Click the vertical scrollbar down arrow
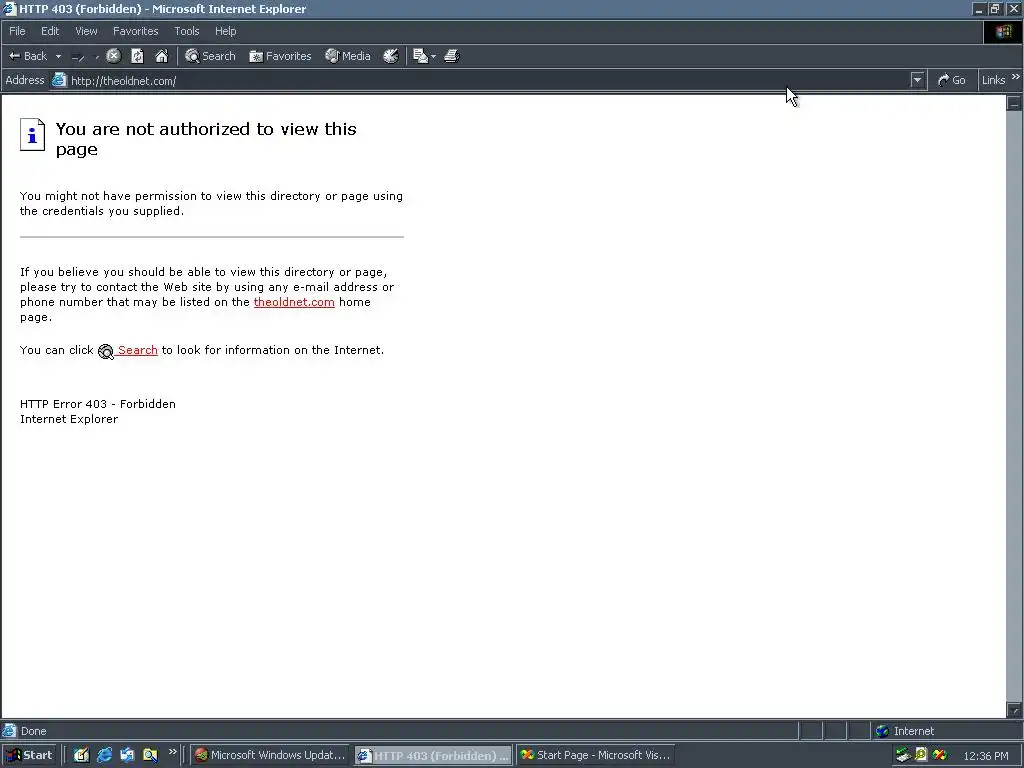1024x768 pixels. (x=1014, y=711)
